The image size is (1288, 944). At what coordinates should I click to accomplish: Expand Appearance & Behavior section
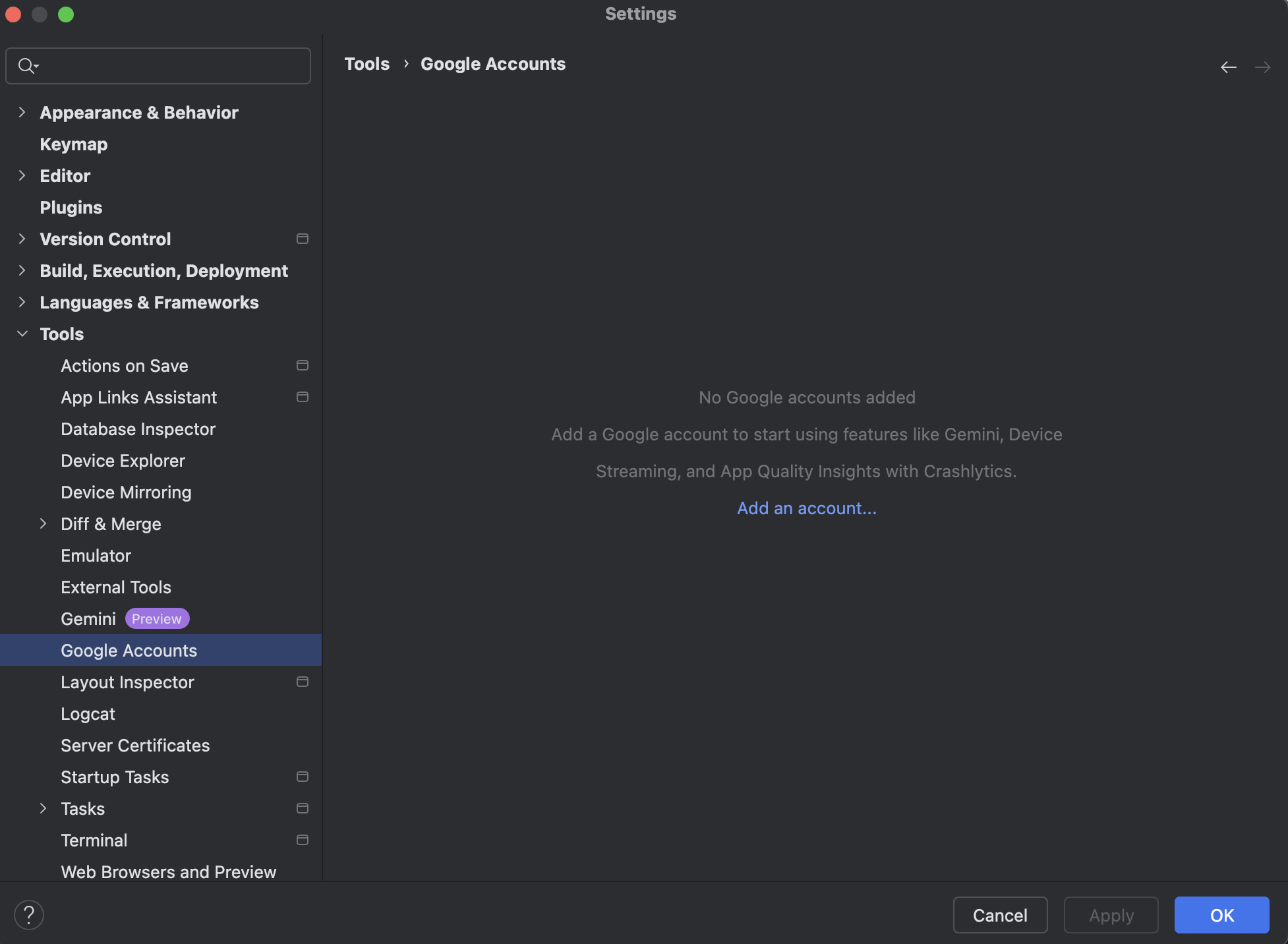22,113
